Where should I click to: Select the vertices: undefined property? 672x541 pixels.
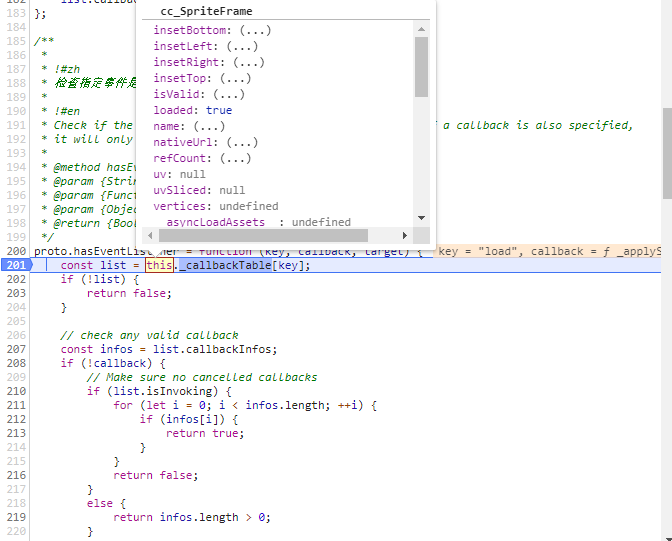pyautogui.click(x=216, y=206)
